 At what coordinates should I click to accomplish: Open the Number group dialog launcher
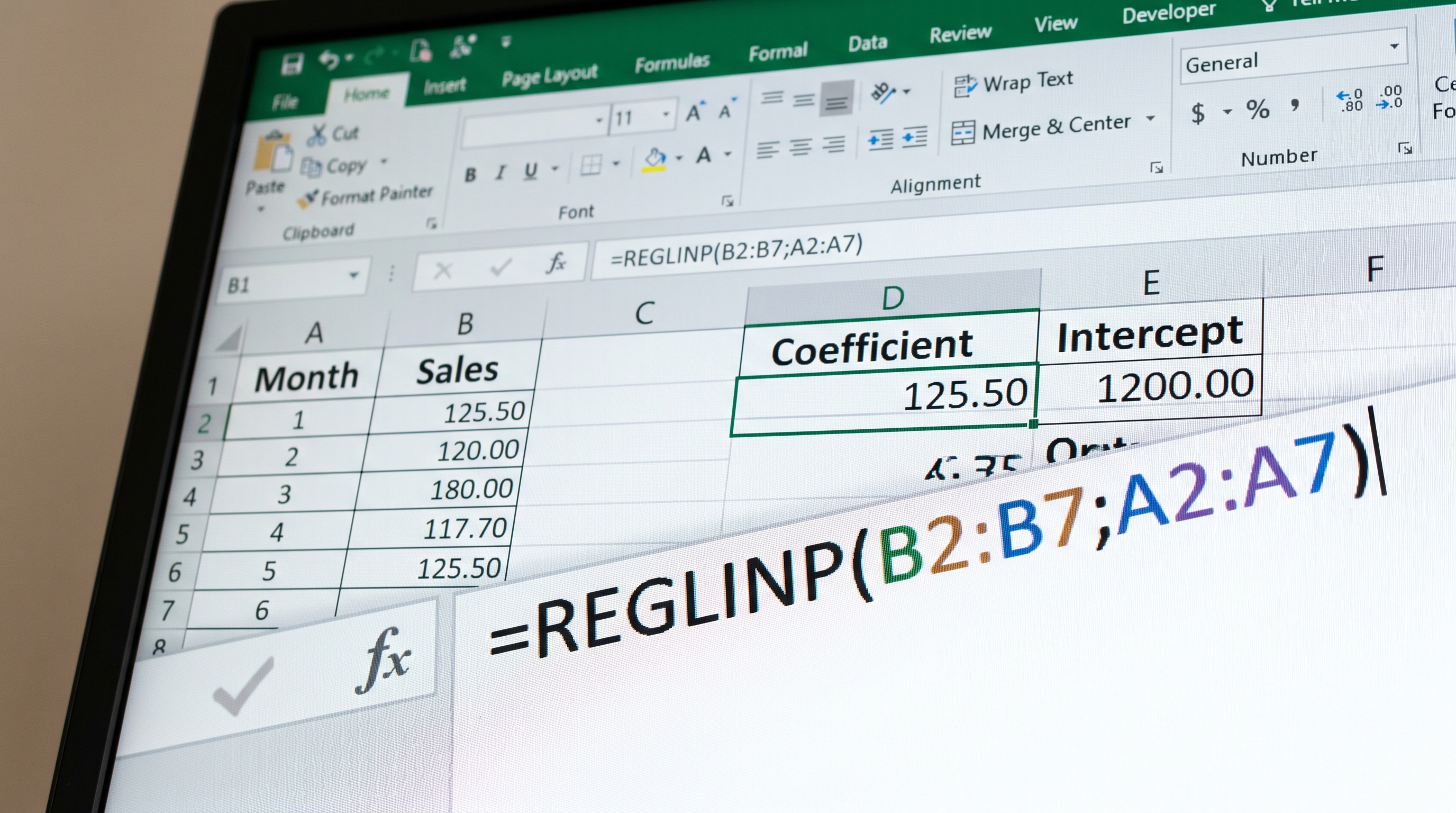pyautogui.click(x=1405, y=148)
